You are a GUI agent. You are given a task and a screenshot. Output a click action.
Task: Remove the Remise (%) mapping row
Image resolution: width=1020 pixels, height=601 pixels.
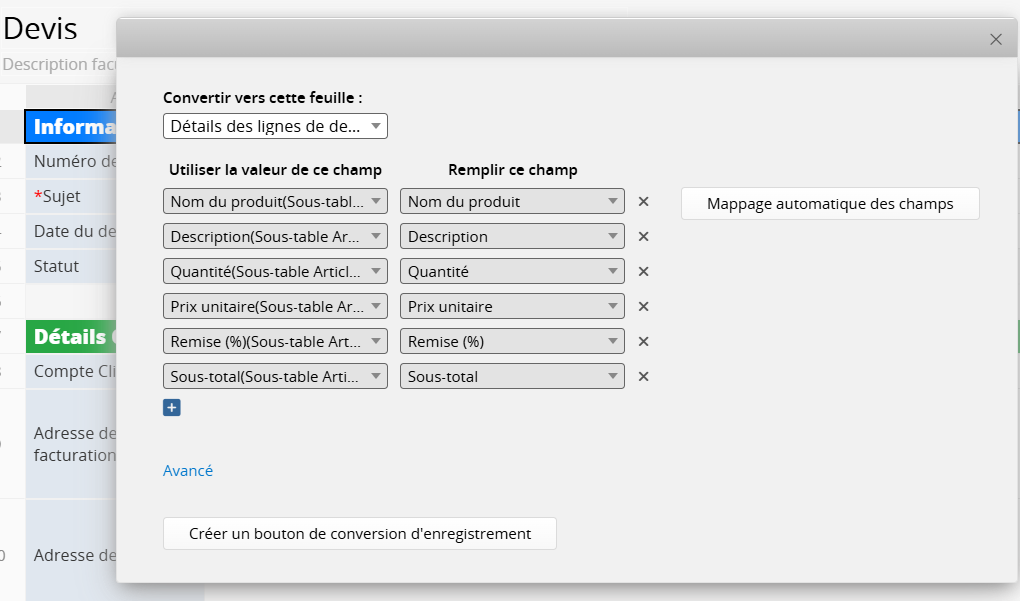644,342
